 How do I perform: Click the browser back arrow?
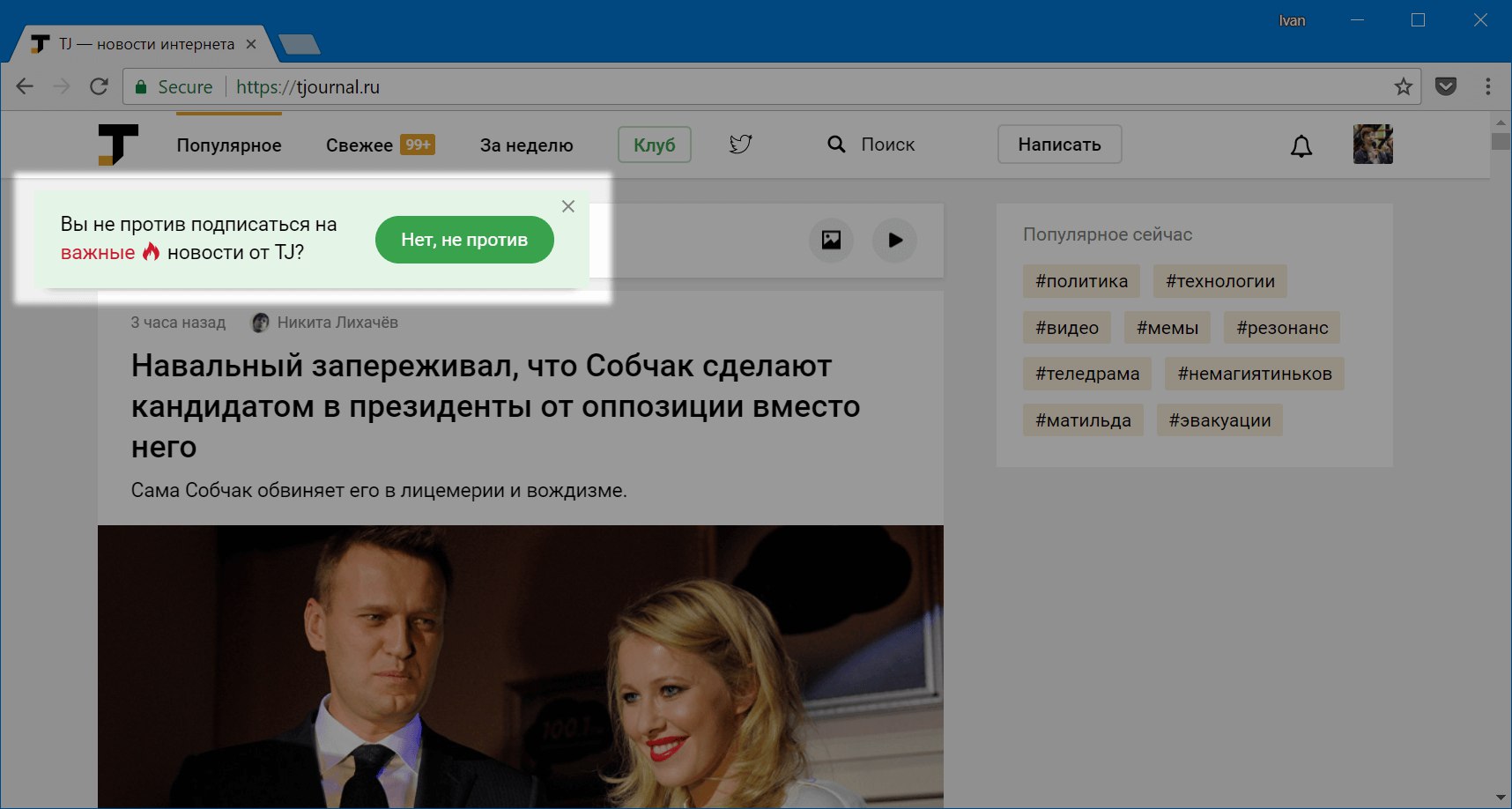click(x=25, y=86)
